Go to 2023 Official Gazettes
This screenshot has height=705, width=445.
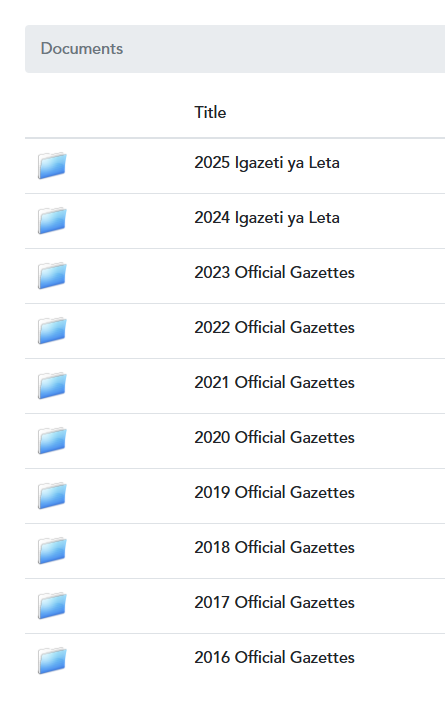coord(274,272)
